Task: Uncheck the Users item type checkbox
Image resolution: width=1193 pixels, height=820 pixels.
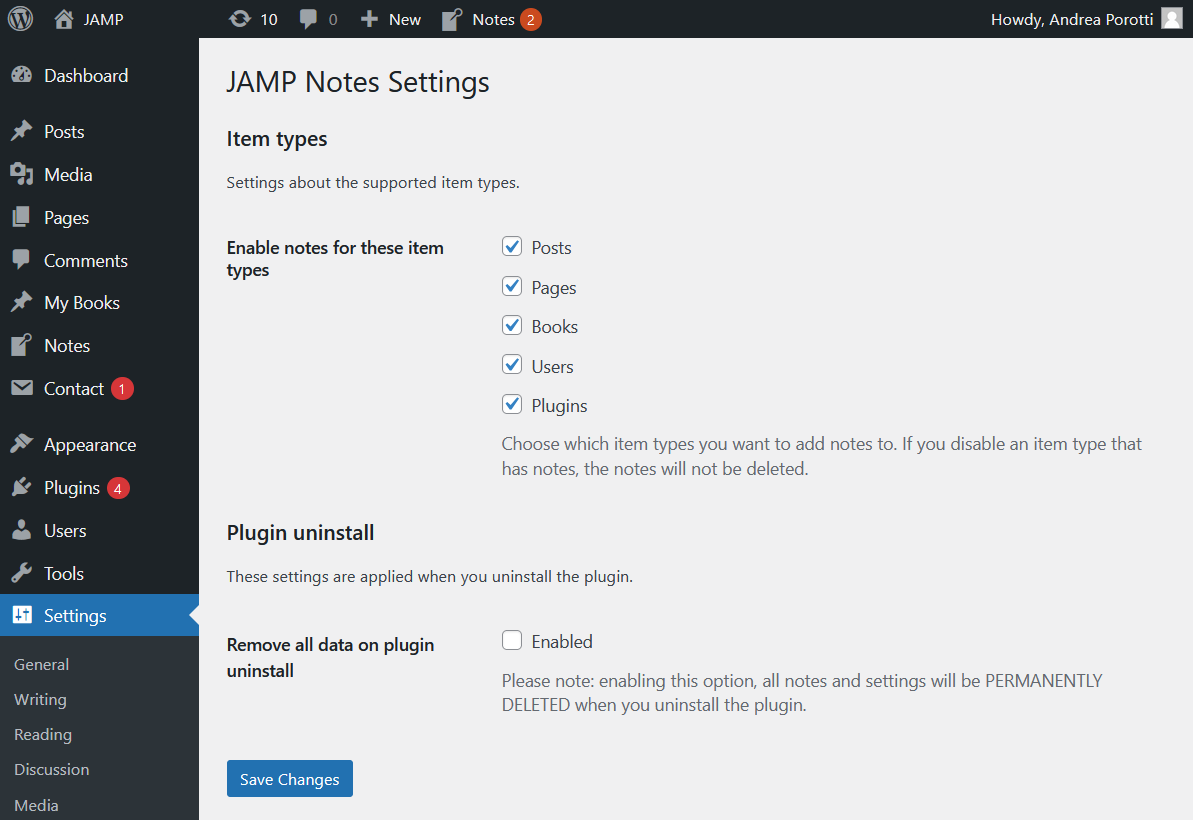Action: pos(512,364)
